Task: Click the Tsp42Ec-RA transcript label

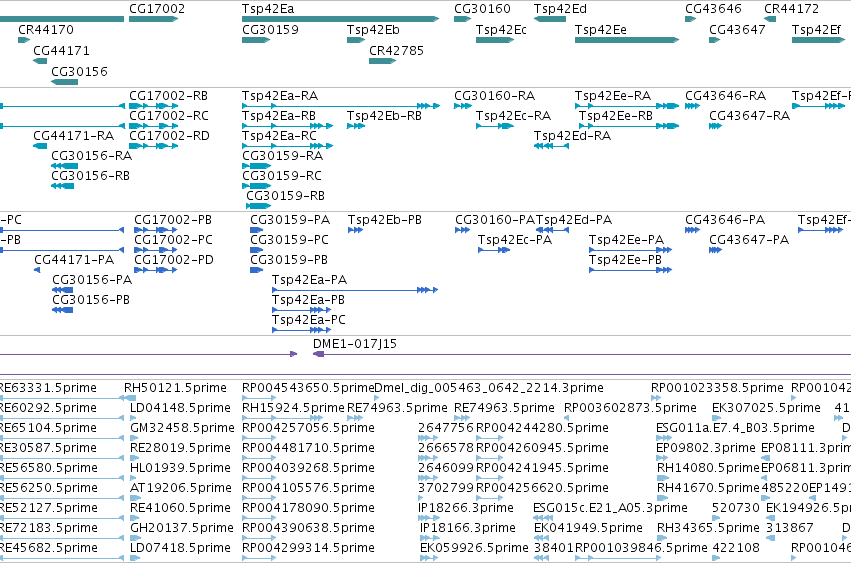Action: coord(513,116)
